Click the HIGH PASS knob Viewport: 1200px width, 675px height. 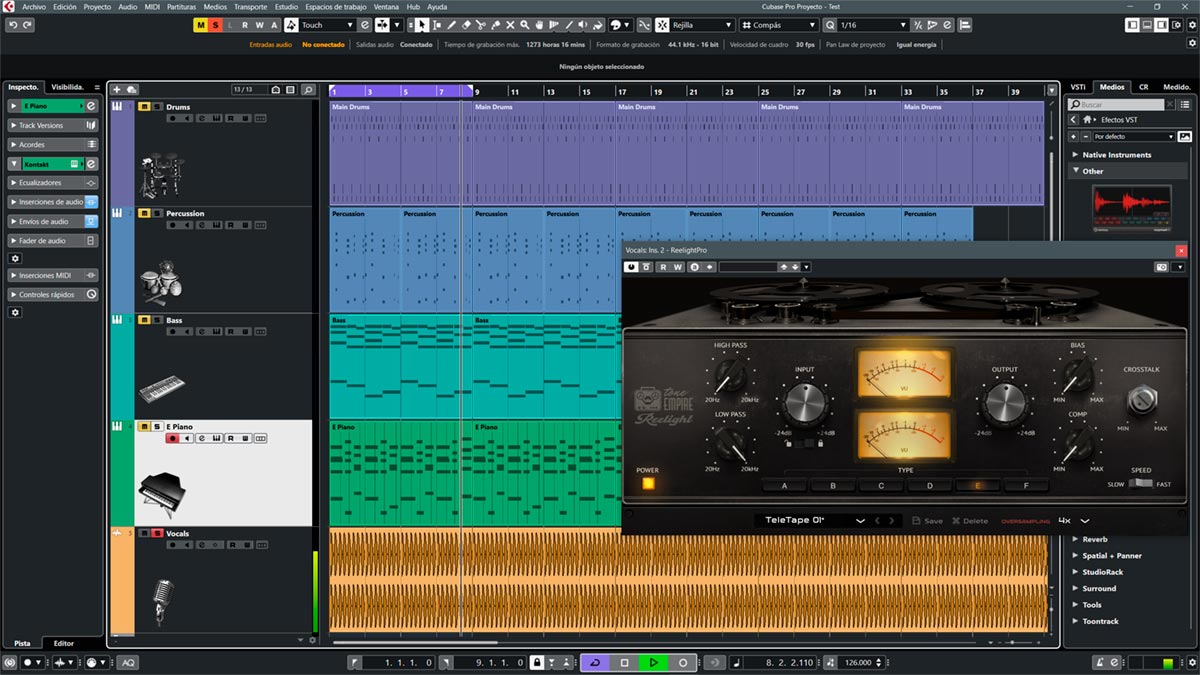coord(730,376)
